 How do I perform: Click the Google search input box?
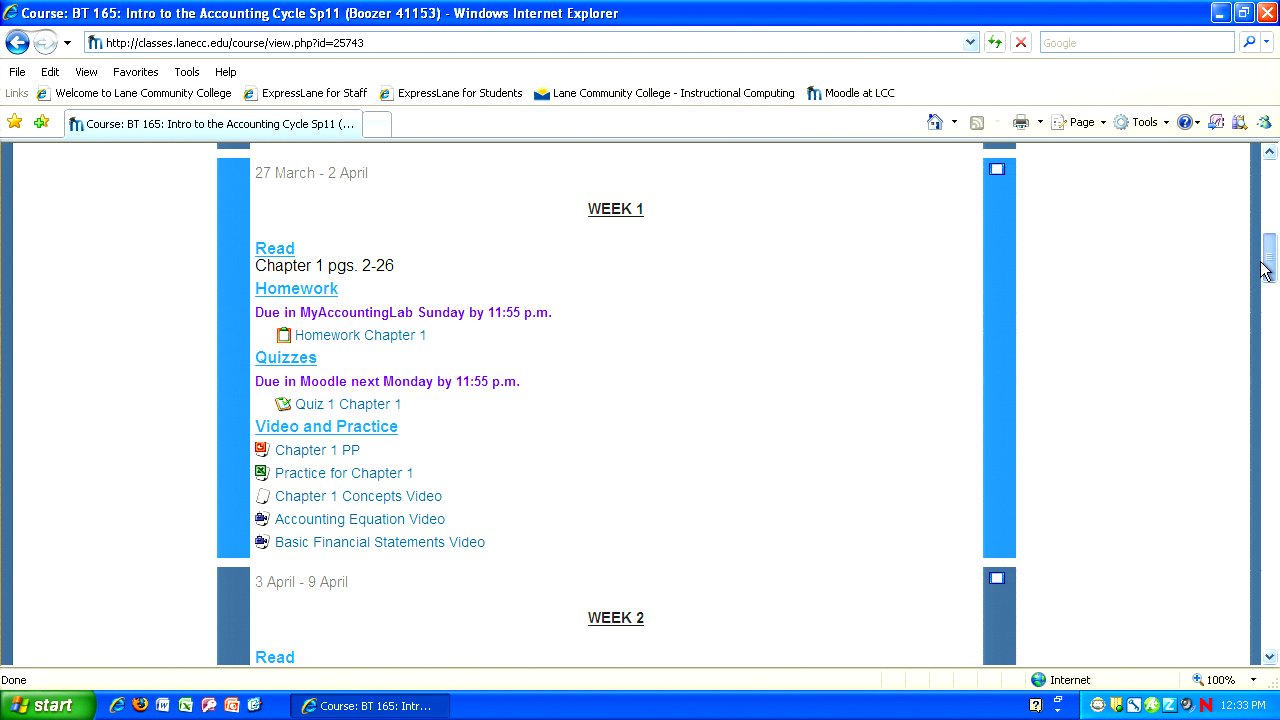click(1136, 43)
